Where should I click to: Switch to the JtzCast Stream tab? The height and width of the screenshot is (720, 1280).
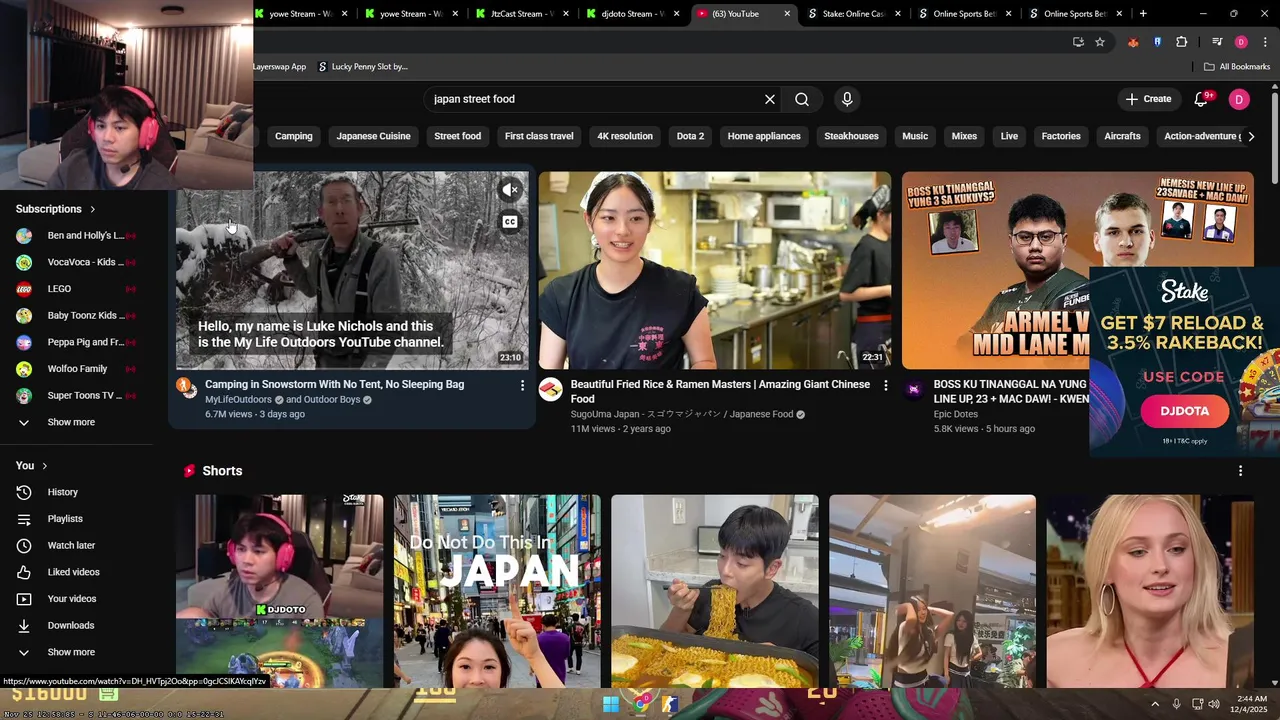[x=521, y=14]
